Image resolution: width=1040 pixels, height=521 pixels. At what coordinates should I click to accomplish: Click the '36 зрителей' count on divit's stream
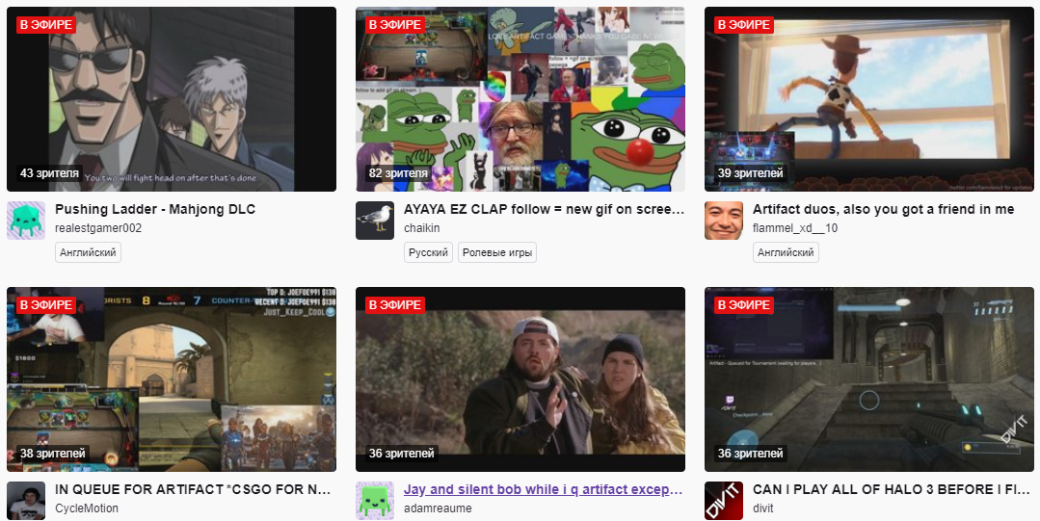point(751,453)
